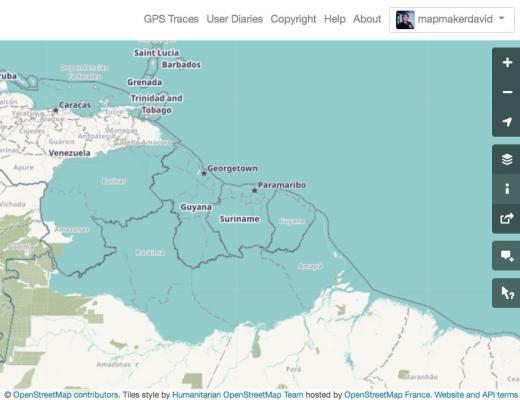
Task: Open the Help page
Action: pos(335,19)
